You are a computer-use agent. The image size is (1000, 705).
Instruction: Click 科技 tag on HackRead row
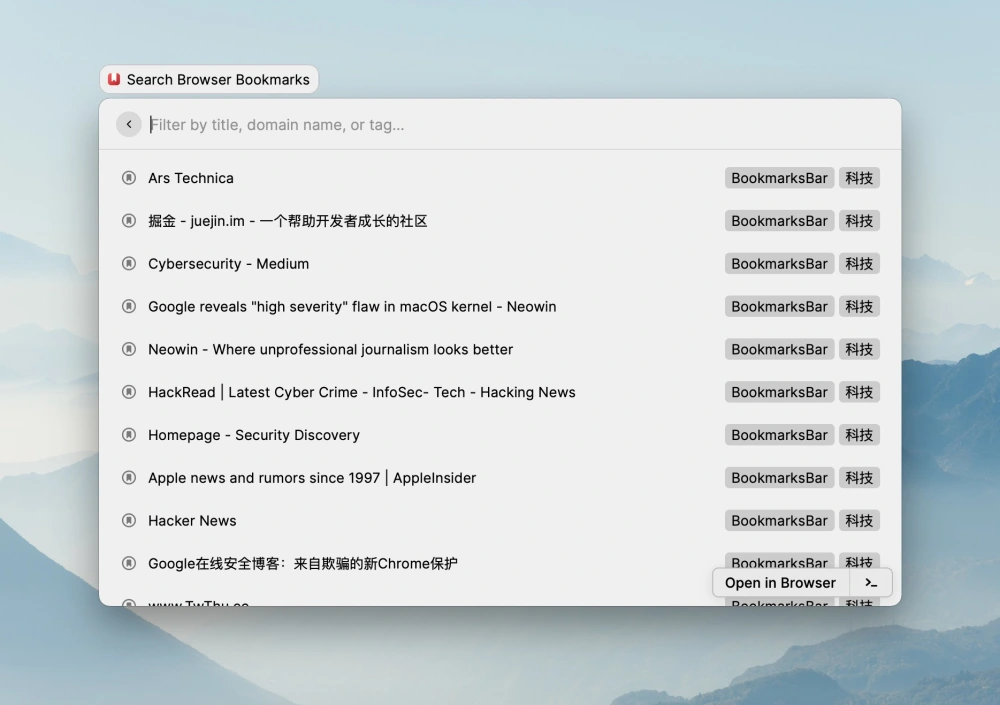pos(859,392)
